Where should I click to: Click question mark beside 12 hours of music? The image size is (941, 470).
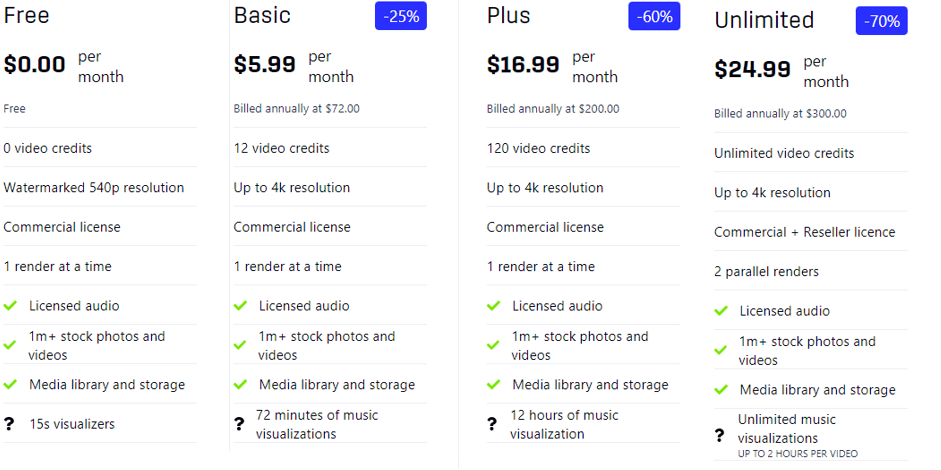pos(492,424)
